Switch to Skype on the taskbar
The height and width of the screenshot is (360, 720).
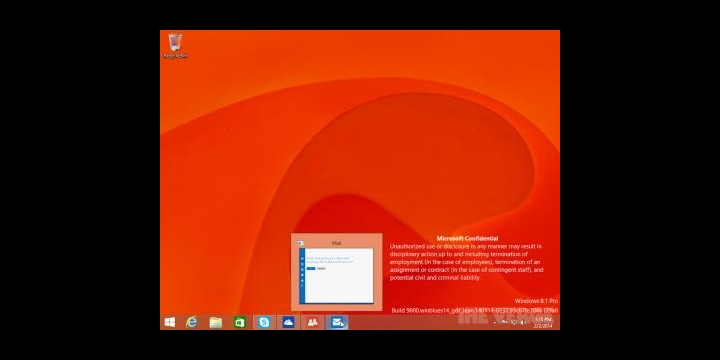click(x=264, y=322)
